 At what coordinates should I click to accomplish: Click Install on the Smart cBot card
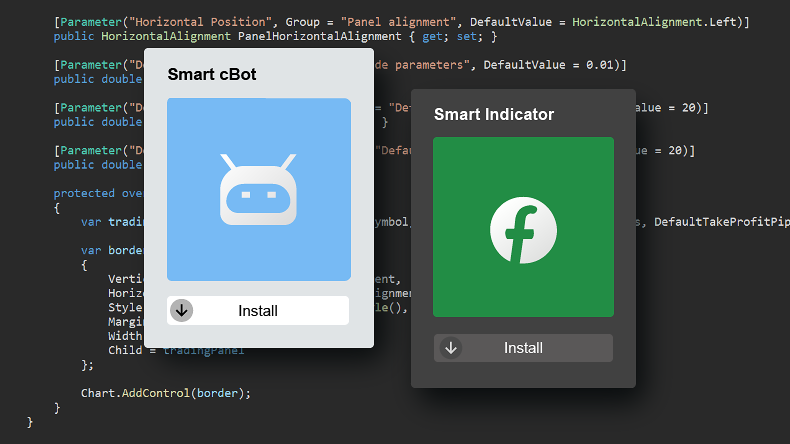(257, 310)
